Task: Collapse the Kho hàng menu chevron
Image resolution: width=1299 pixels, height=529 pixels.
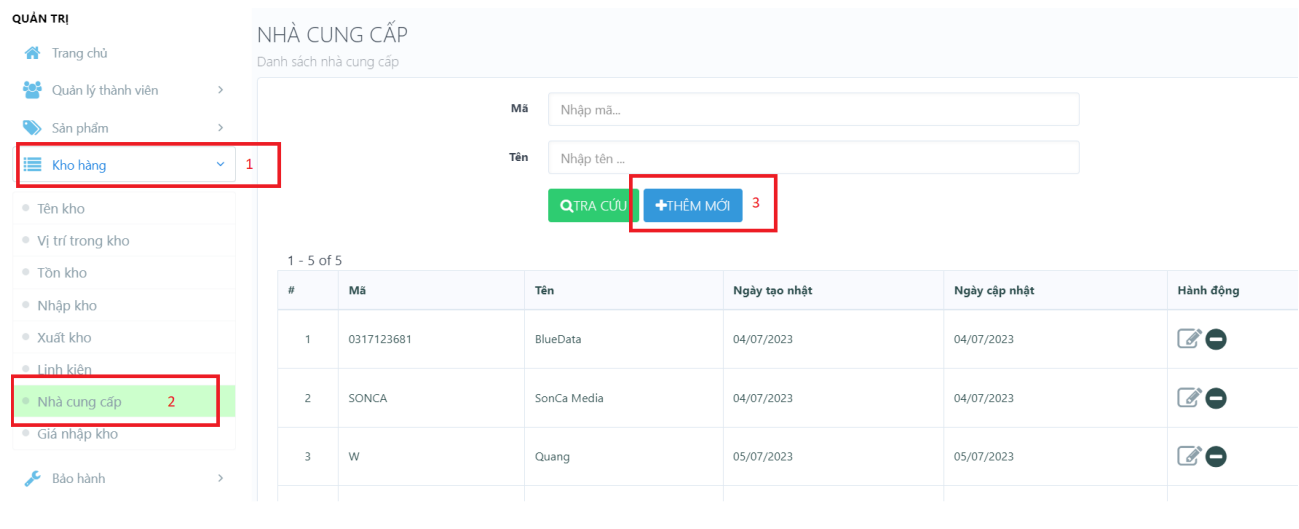Action: click(220, 165)
